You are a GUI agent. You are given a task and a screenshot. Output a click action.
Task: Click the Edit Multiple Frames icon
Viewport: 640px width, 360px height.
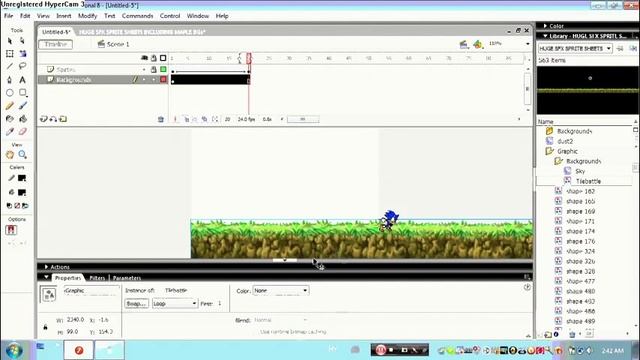tap(204, 119)
